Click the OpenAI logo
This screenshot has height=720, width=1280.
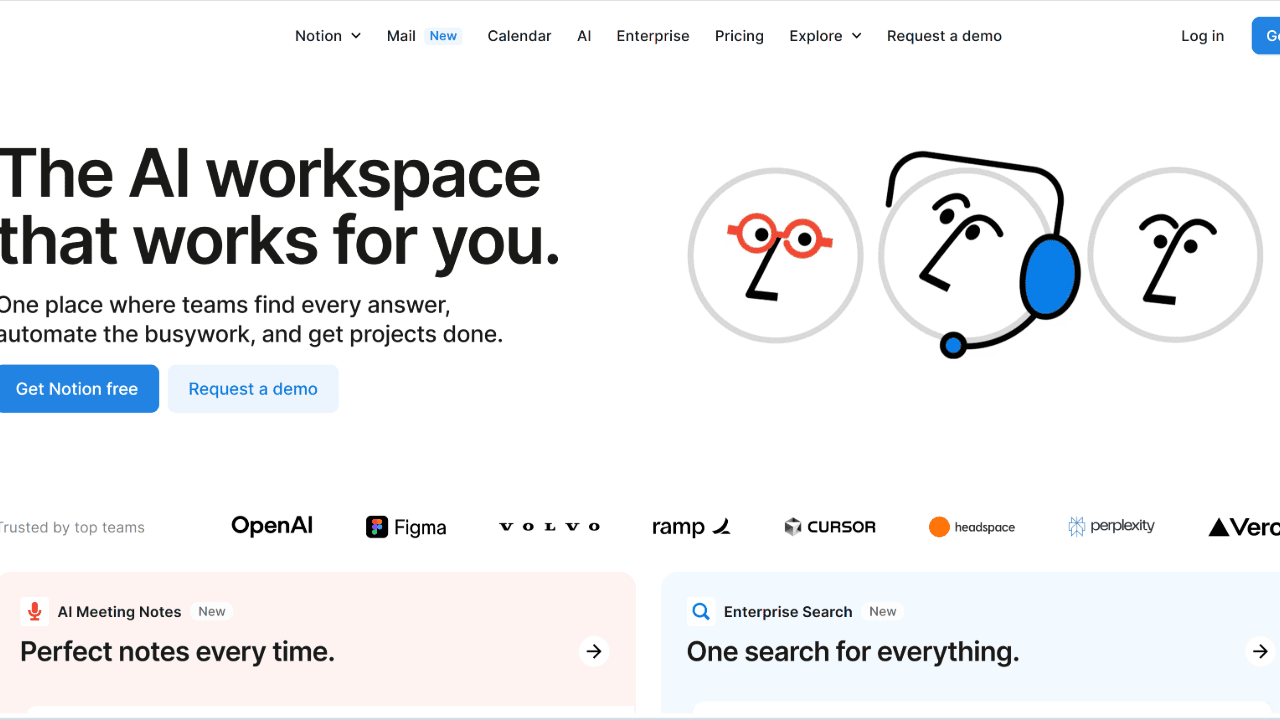pyautogui.click(x=272, y=526)
